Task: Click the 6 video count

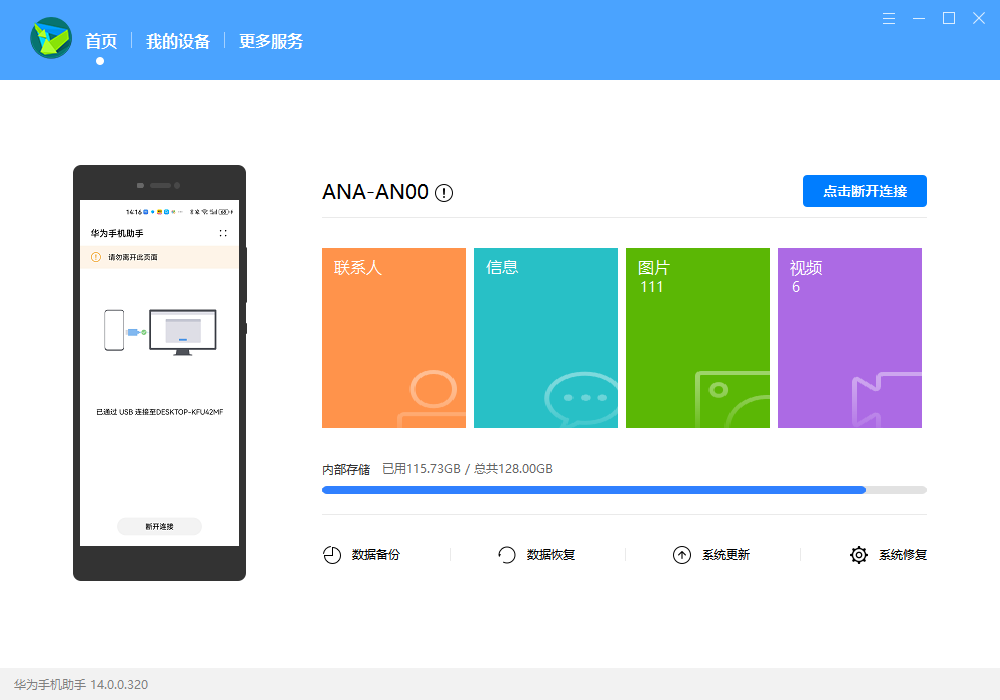Action: click(x=796, y=287)
